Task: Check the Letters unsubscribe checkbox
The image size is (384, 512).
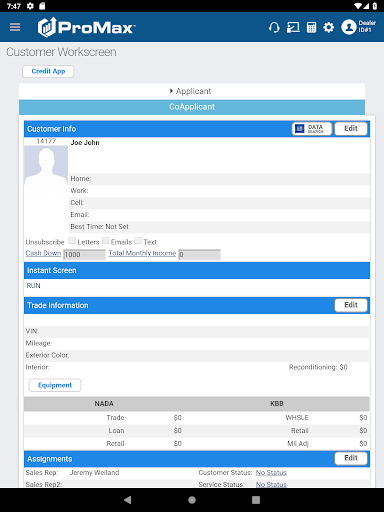Action: pyautogui.click(x=72, y=241)
